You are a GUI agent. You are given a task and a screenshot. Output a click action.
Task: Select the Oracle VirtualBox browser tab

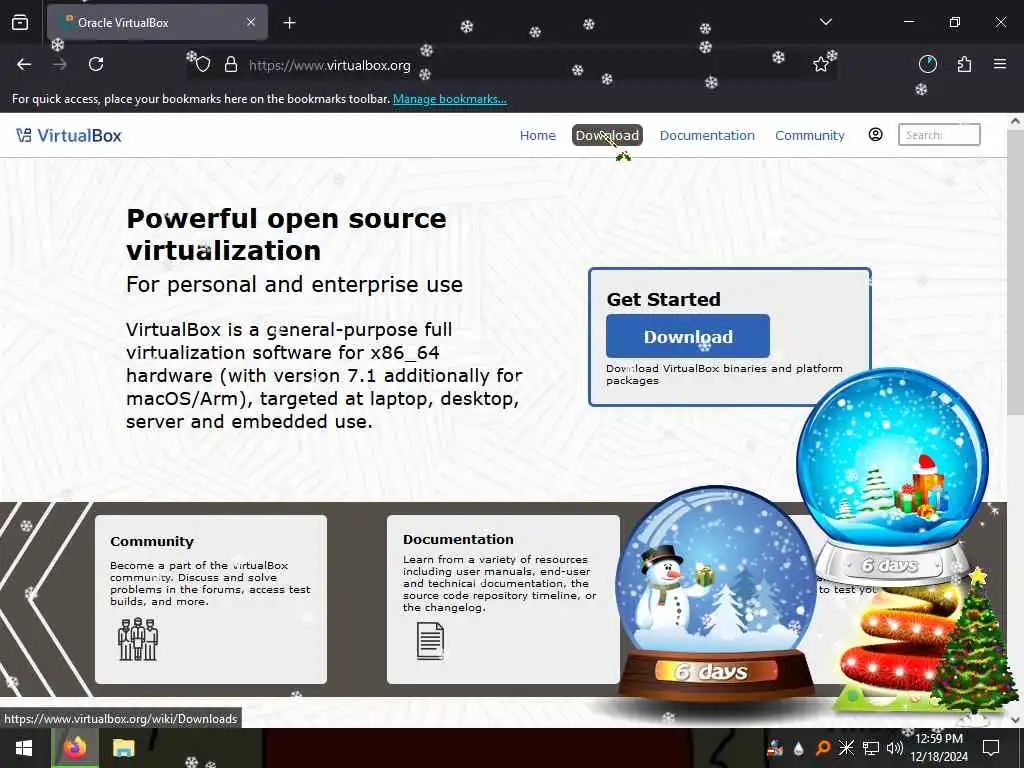point(157,22)
